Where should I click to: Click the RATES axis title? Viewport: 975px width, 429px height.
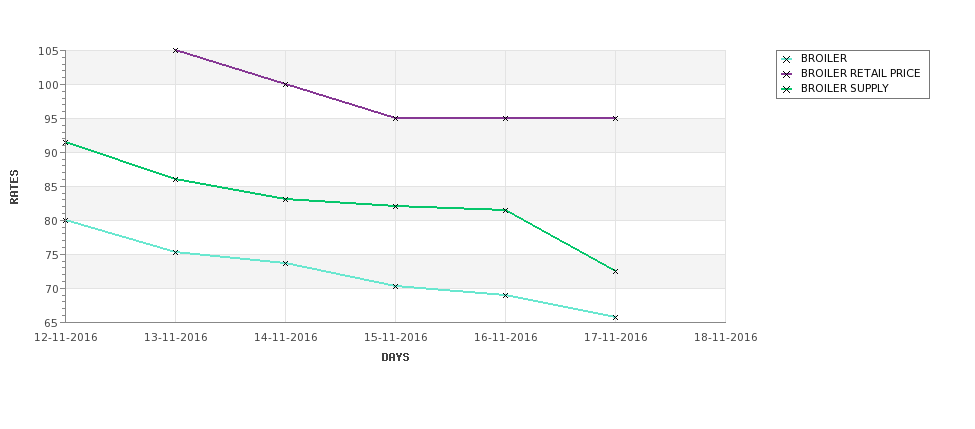[x=14, y=187]
